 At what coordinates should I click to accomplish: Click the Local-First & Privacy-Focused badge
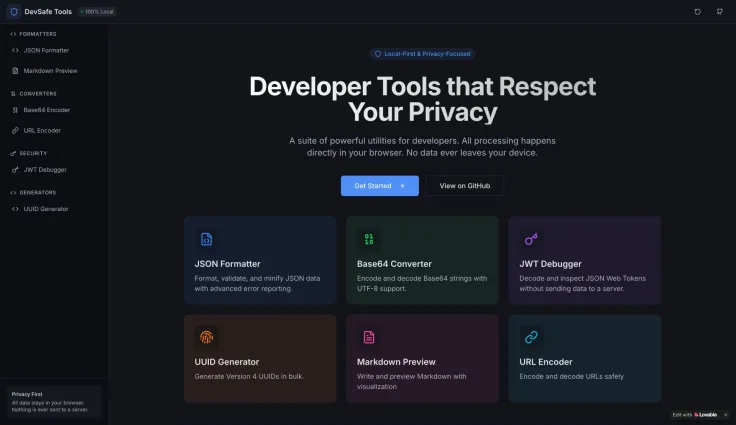(422, 54)
